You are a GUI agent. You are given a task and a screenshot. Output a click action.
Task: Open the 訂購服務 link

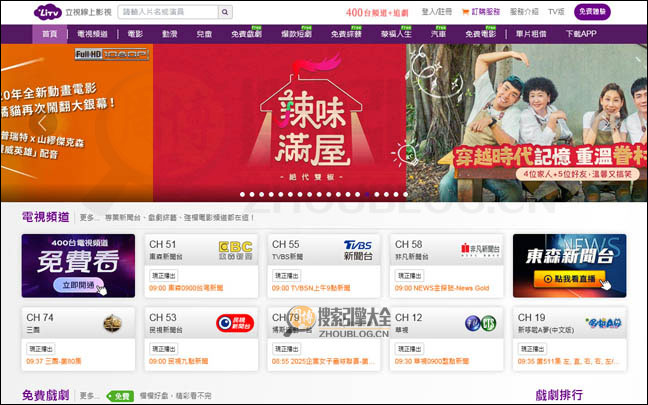(x=486, y=12)
